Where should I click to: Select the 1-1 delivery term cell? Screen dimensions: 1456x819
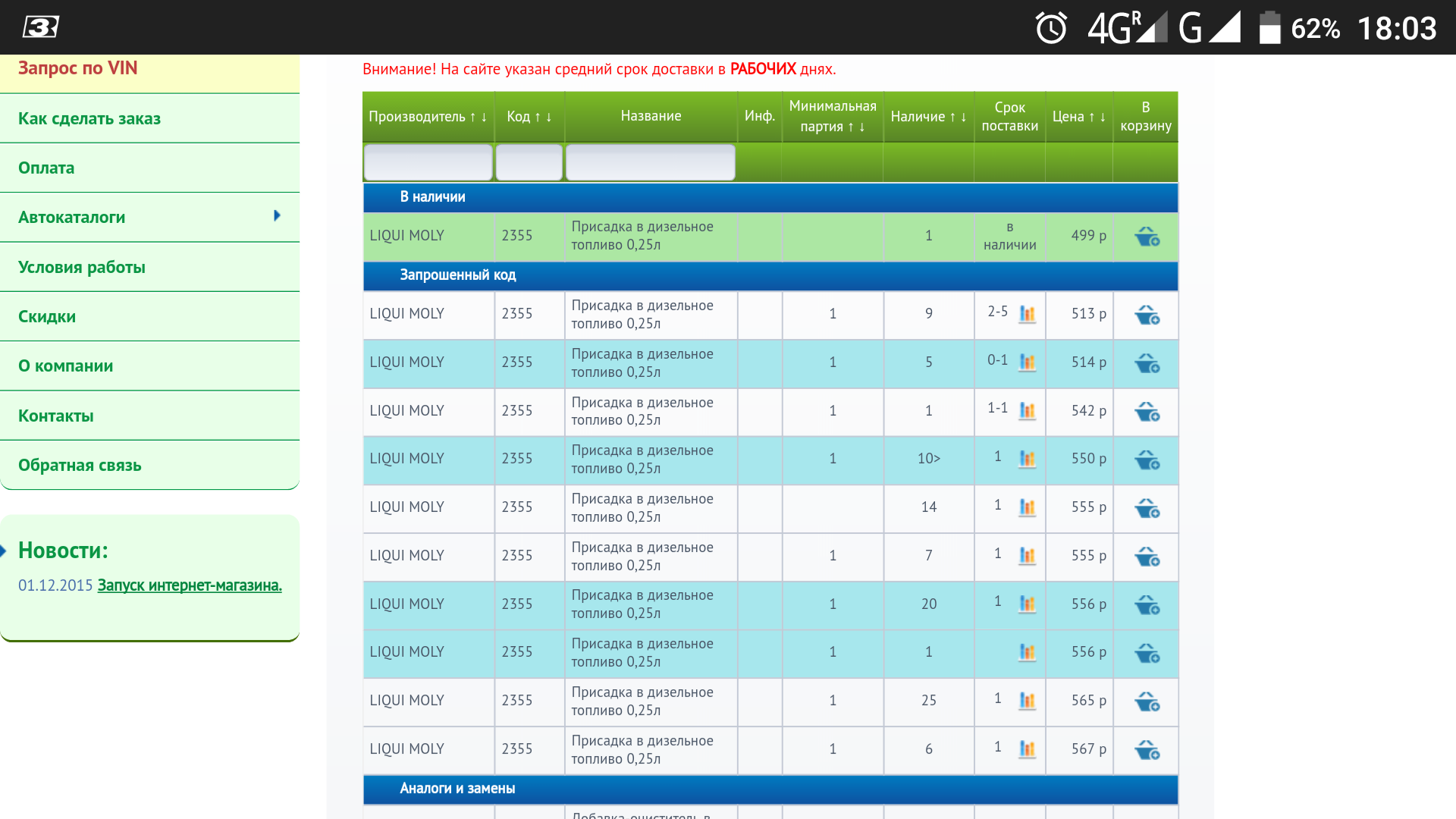pos(997,408)
